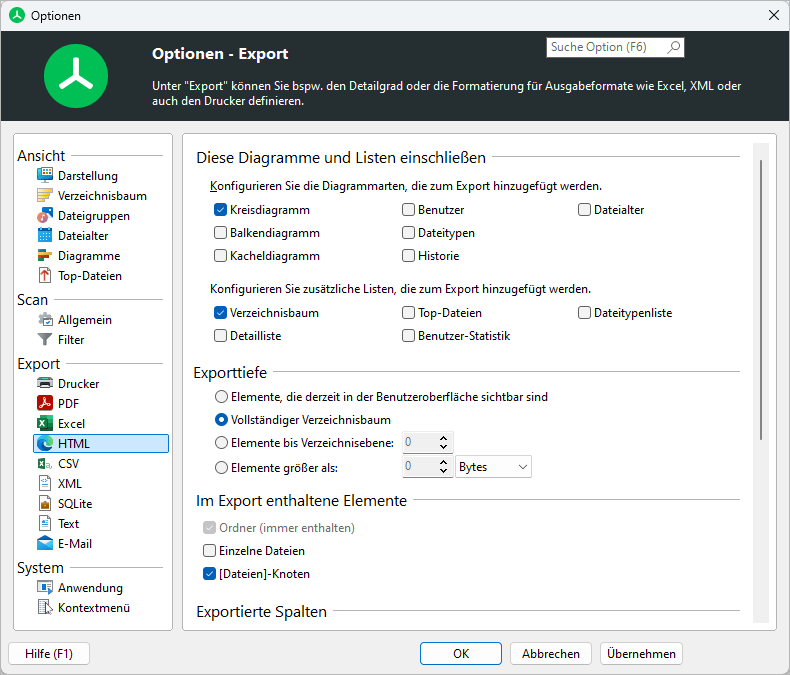
Task: Open the Drucker printer settings icon
Action: (45, 383)
